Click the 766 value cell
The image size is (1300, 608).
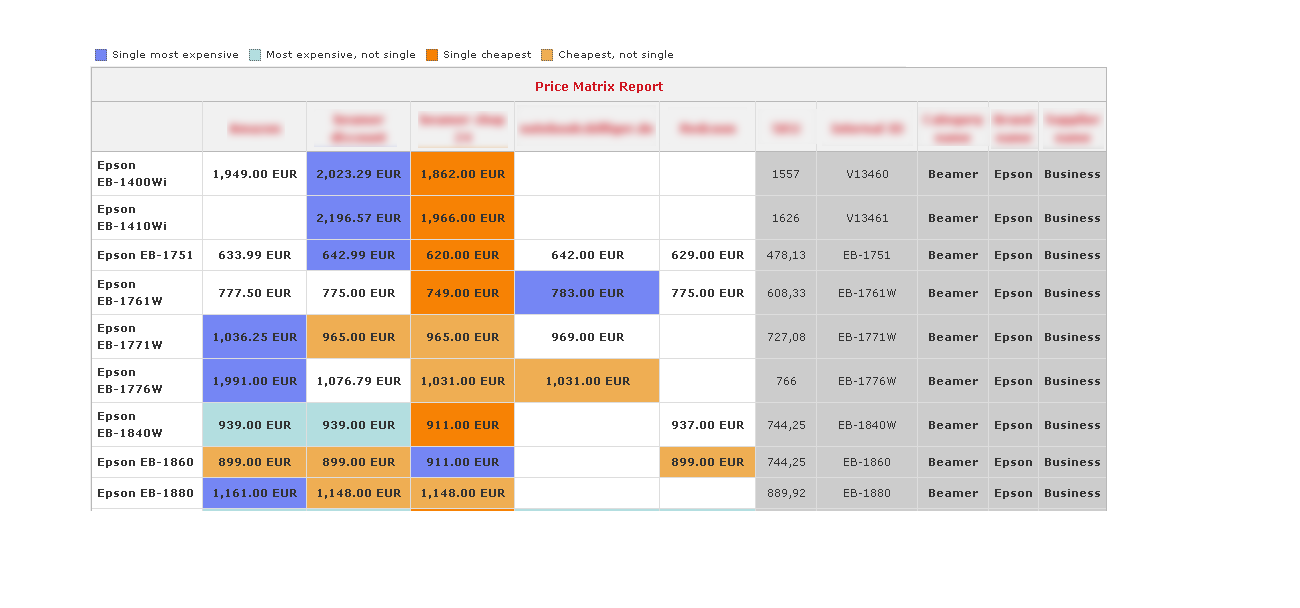pos(786,381)
